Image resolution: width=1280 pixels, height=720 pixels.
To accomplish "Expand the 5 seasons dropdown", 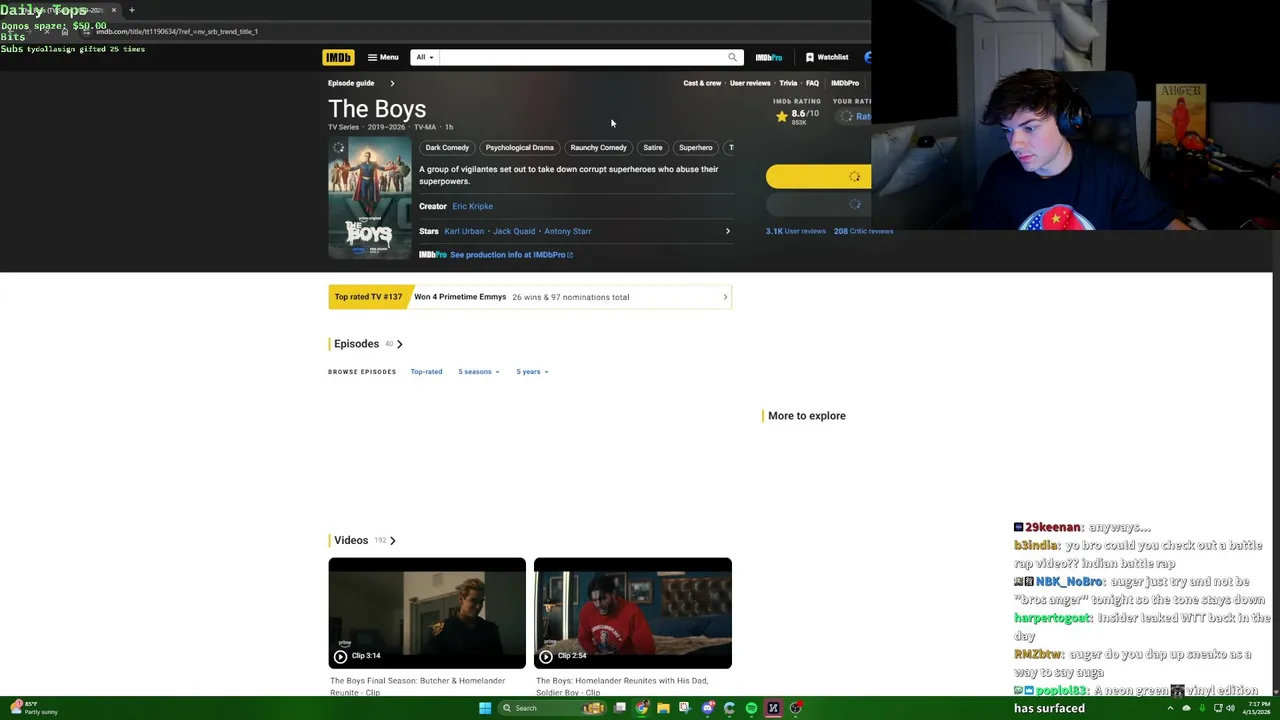I will (x=478, y=372).
